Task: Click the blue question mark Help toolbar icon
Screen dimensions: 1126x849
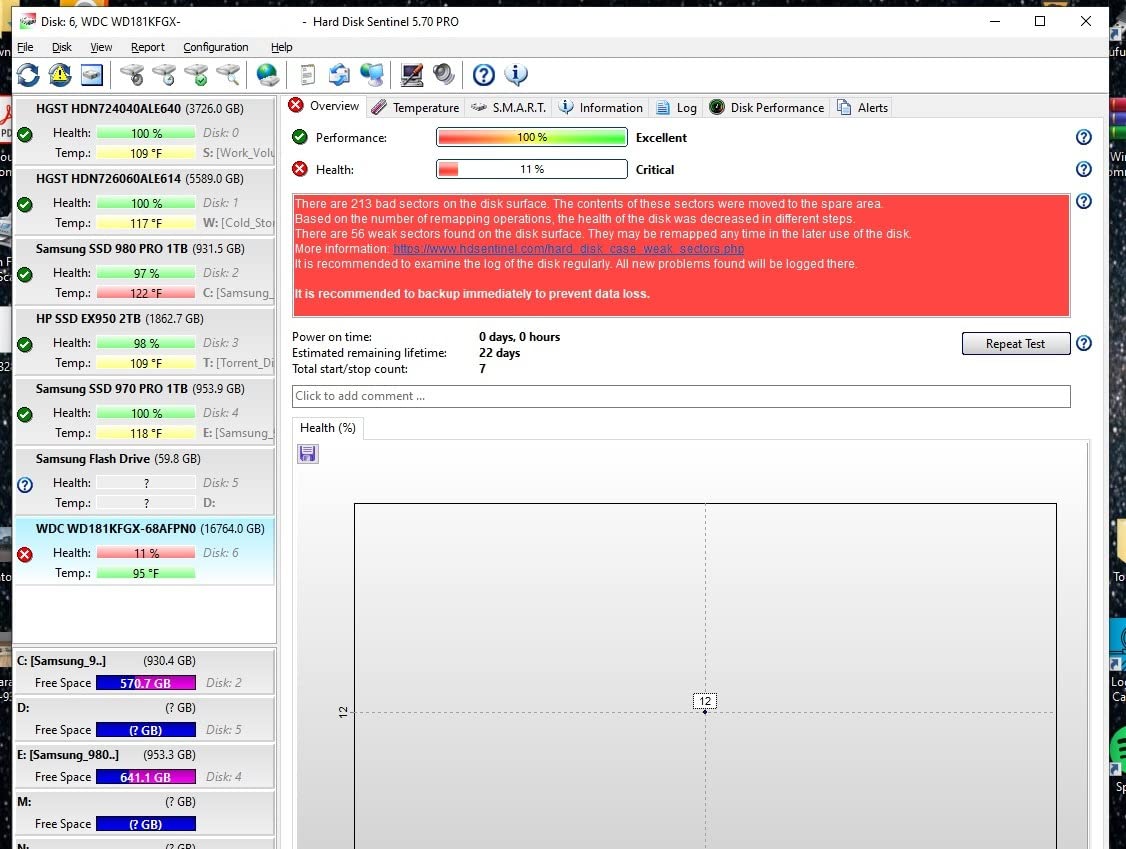Action: [483, 75]
